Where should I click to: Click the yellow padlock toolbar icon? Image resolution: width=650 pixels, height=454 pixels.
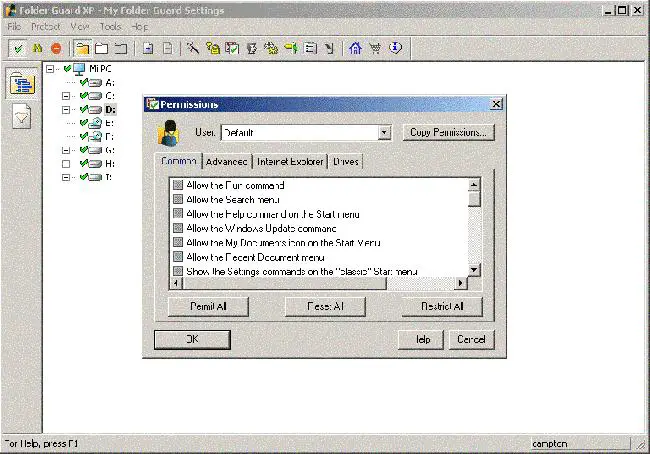click(213, 49)
